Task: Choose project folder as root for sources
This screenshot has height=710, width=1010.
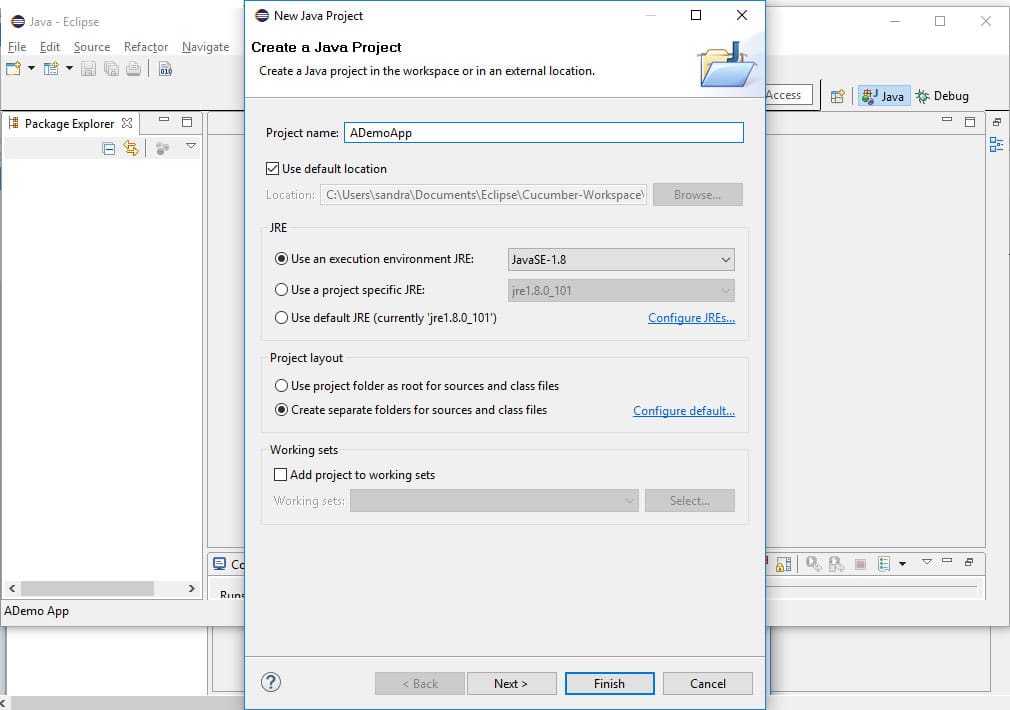Action: (x=281, y=386)
